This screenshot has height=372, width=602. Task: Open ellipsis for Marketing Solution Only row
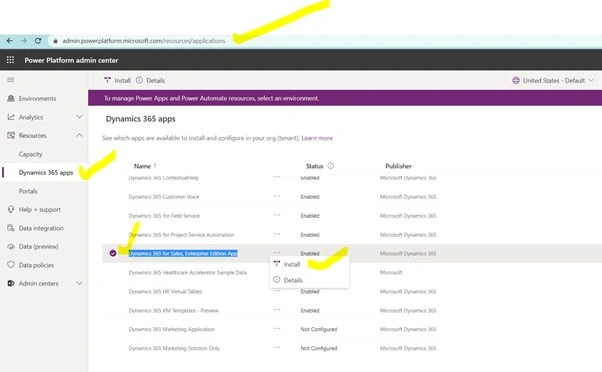pos(277,347)
